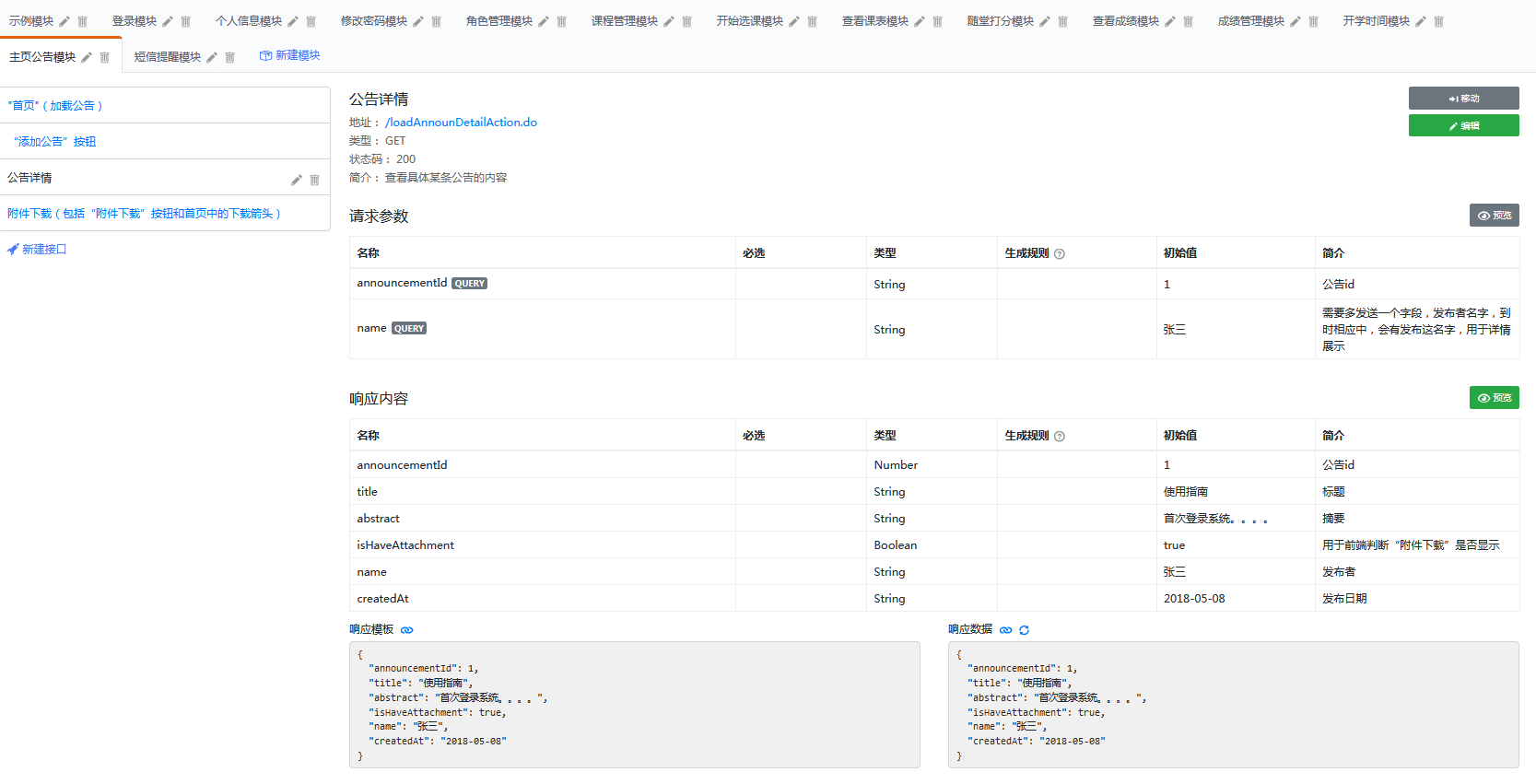Click the edit pencil for 课程管理模块

(x=669, y=21)
